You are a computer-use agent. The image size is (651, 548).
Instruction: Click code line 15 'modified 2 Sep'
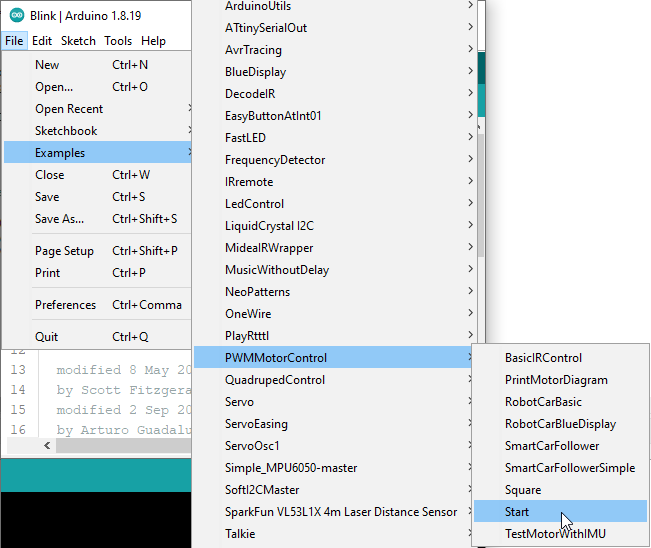tap(124, 410)
